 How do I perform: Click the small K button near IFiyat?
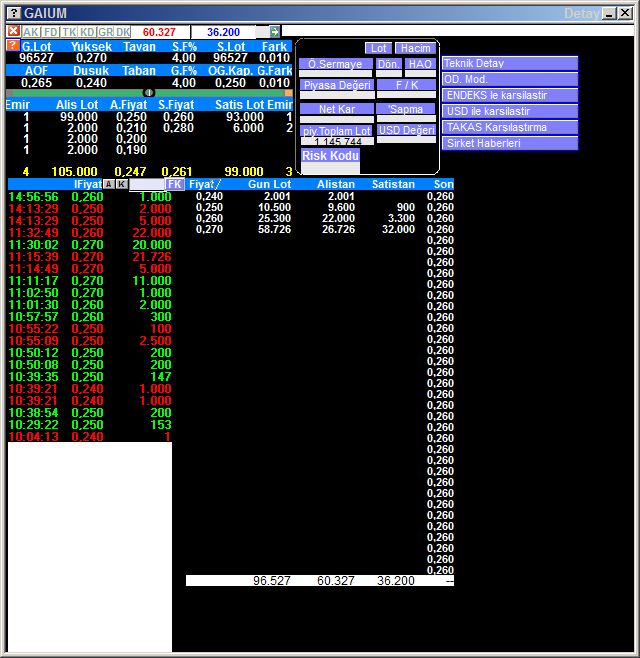pyautogui.click(x=121, y=184)
